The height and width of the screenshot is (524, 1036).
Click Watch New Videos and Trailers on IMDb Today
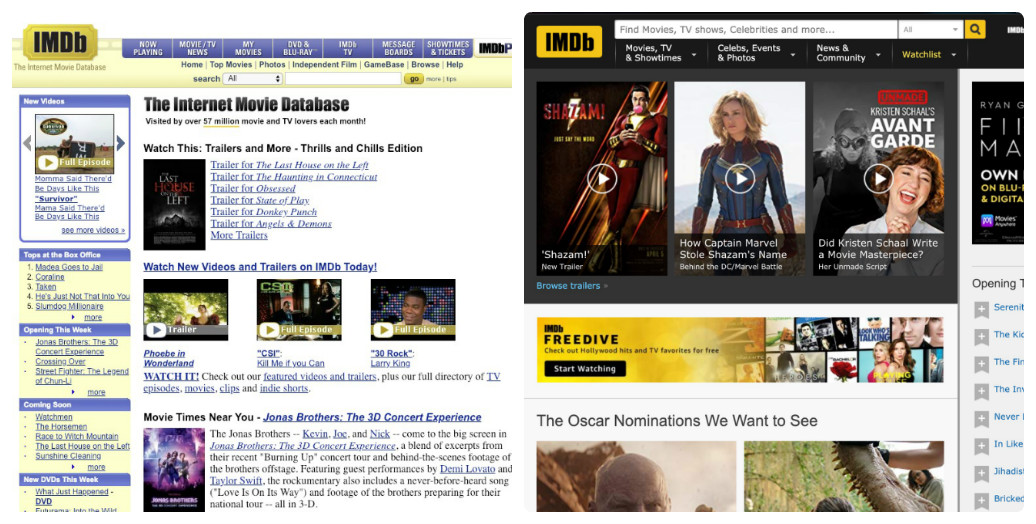tap(260, 267)
